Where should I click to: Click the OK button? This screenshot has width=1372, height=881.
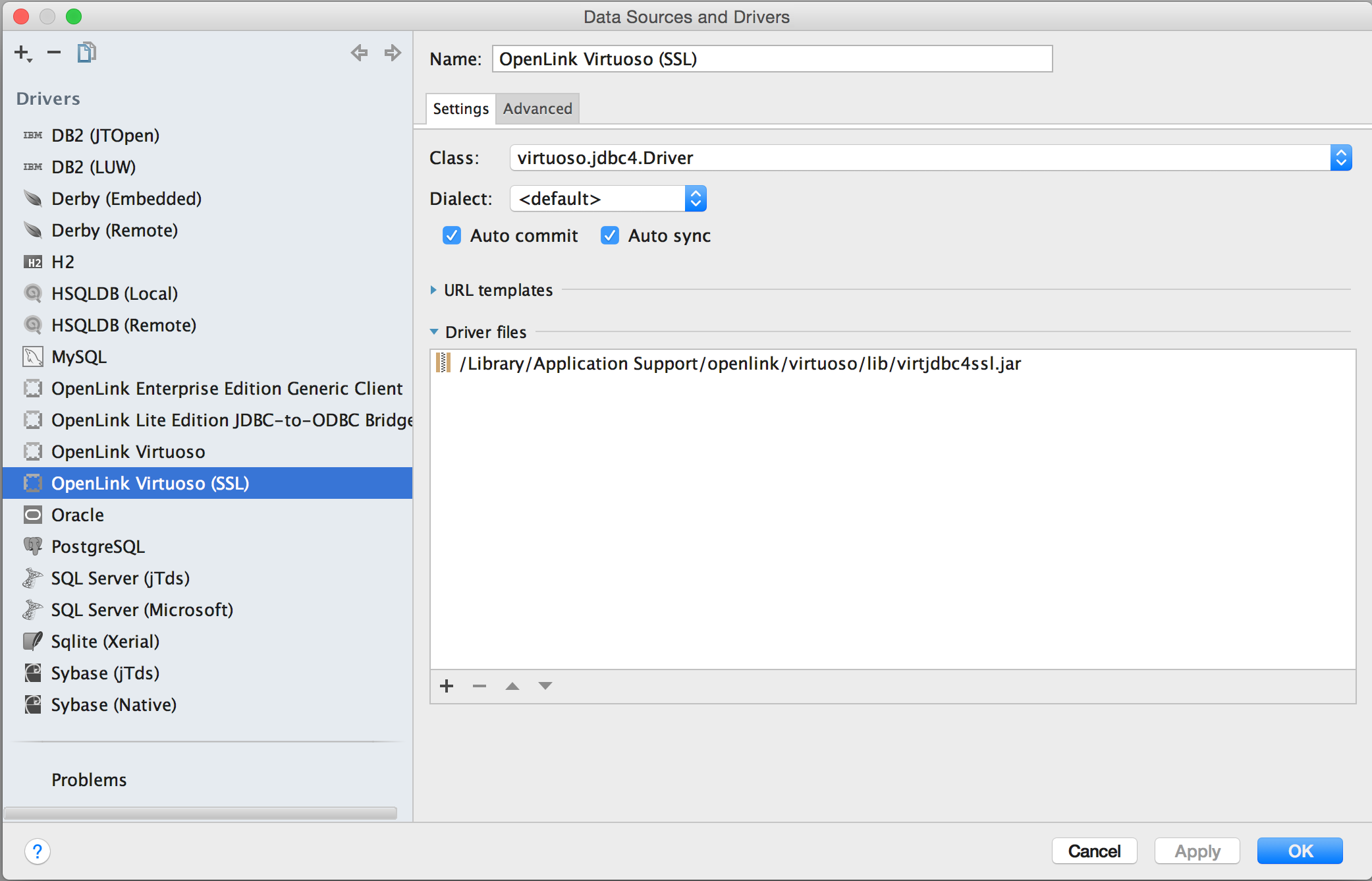[1300, 851]
